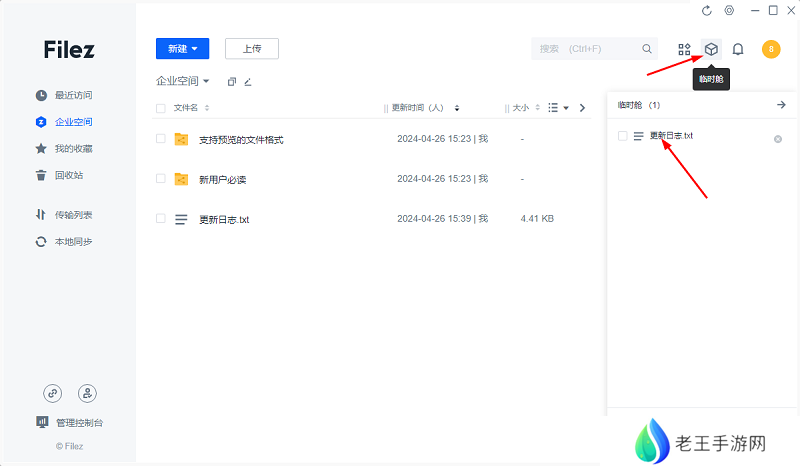
Task: Click the 上传 button
Action: (252, 48)
